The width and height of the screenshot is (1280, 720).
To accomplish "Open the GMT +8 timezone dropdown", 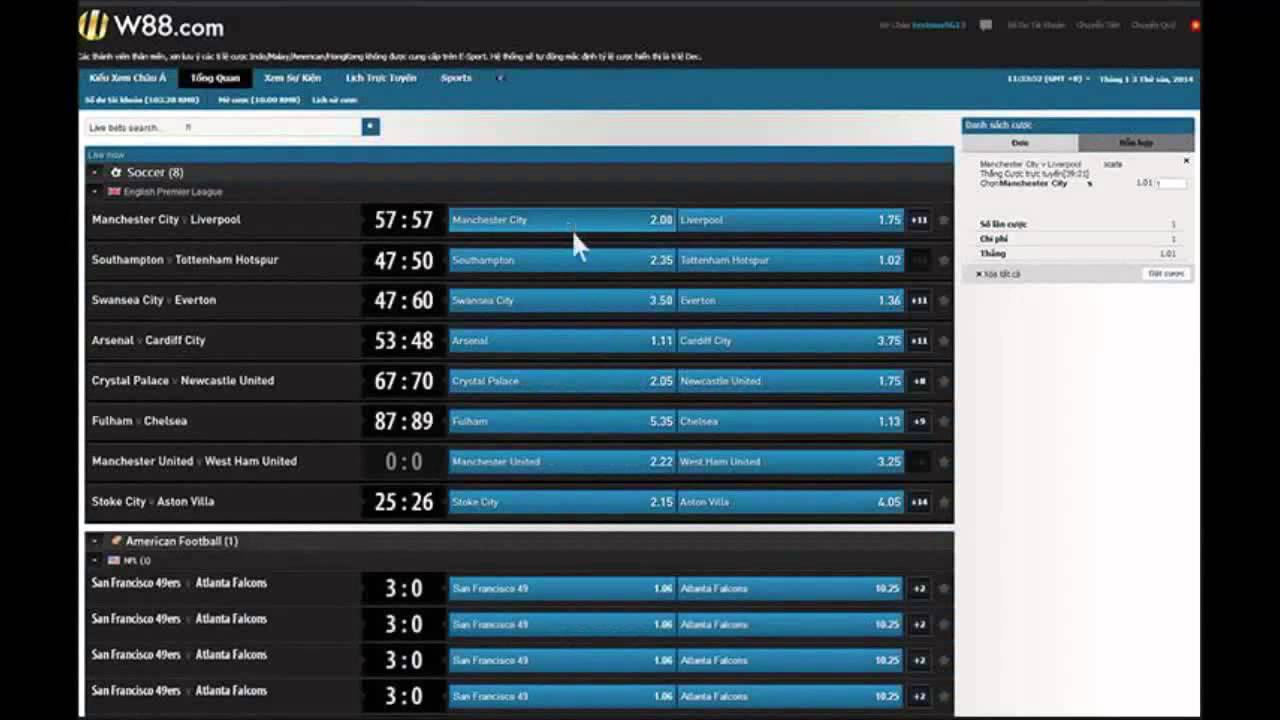I will 1048,78.
